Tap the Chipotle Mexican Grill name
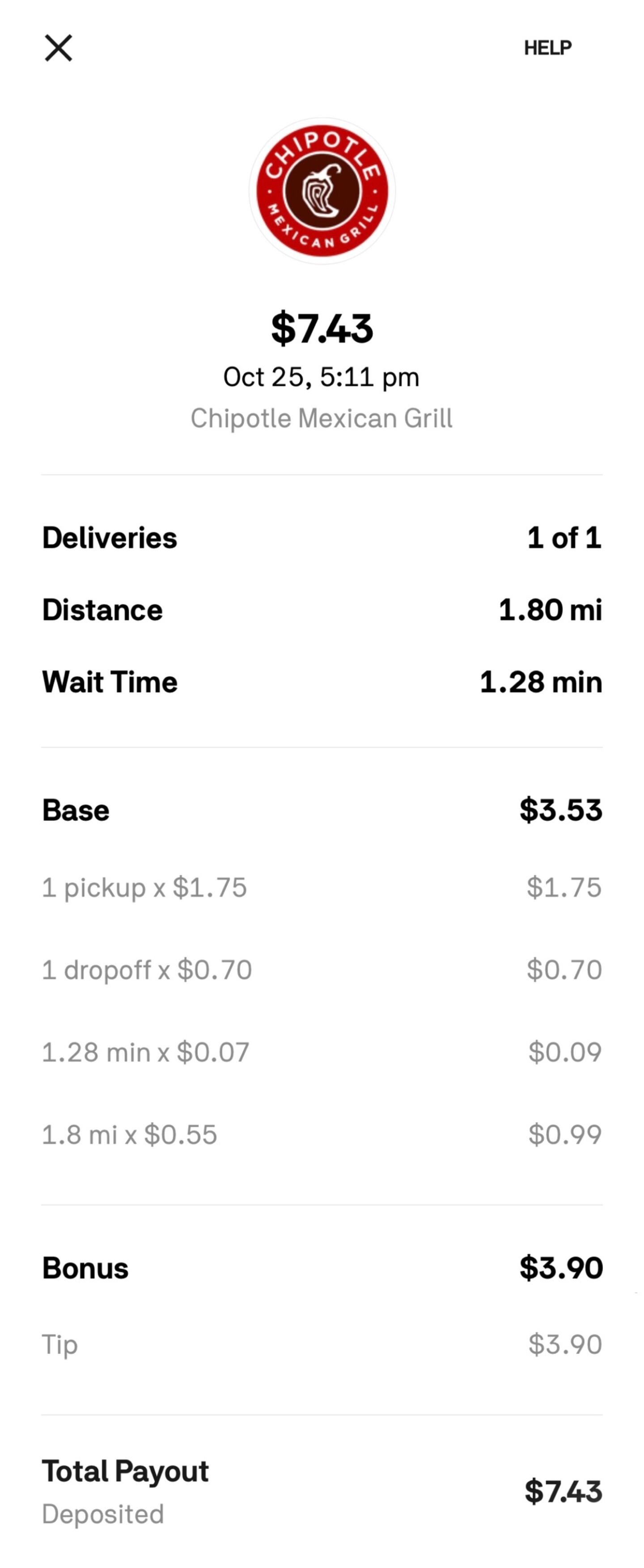This screenshot has width=644, height=1568. tap(322, 419)
